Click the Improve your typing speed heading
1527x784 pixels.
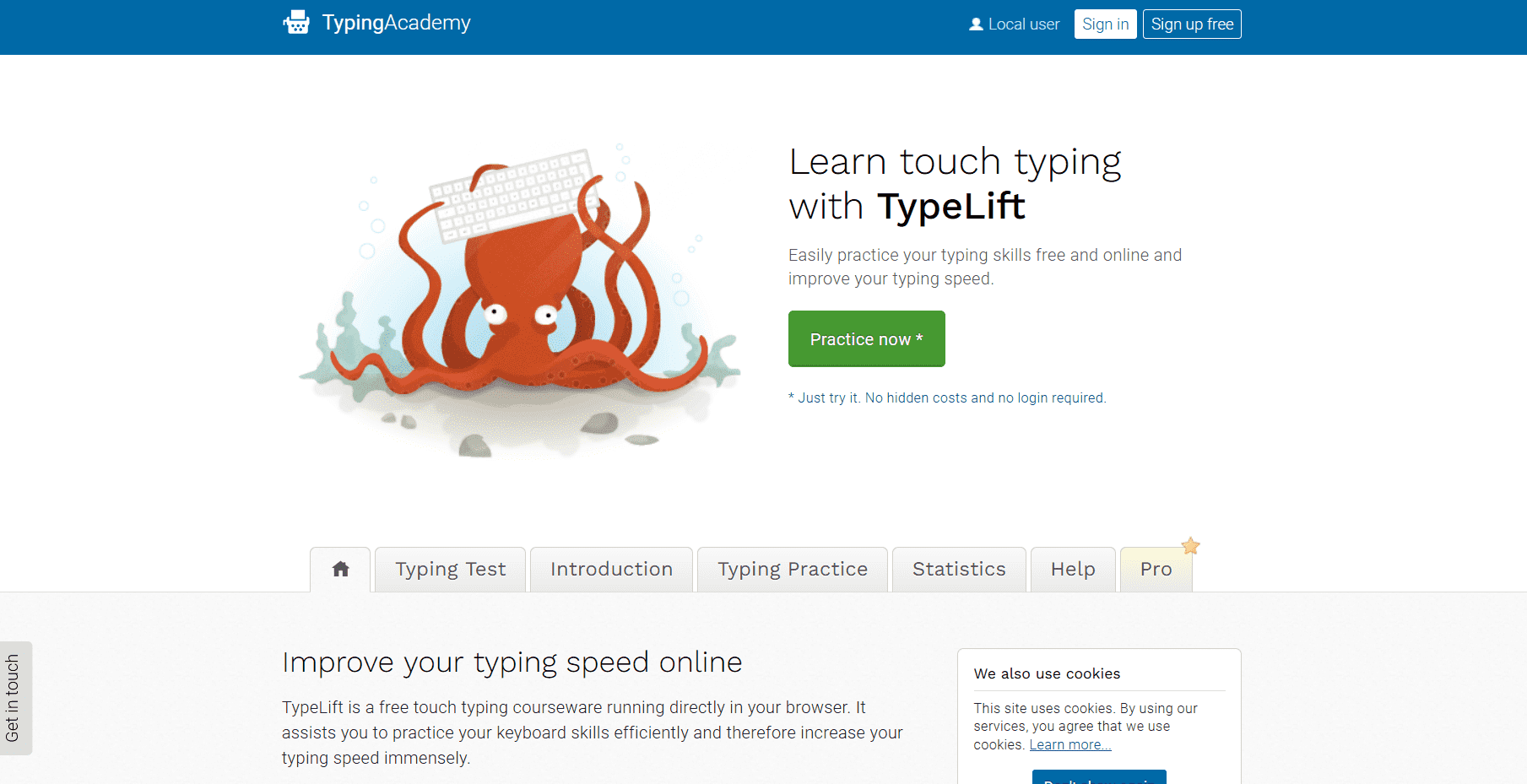click(x=512, y=662)
